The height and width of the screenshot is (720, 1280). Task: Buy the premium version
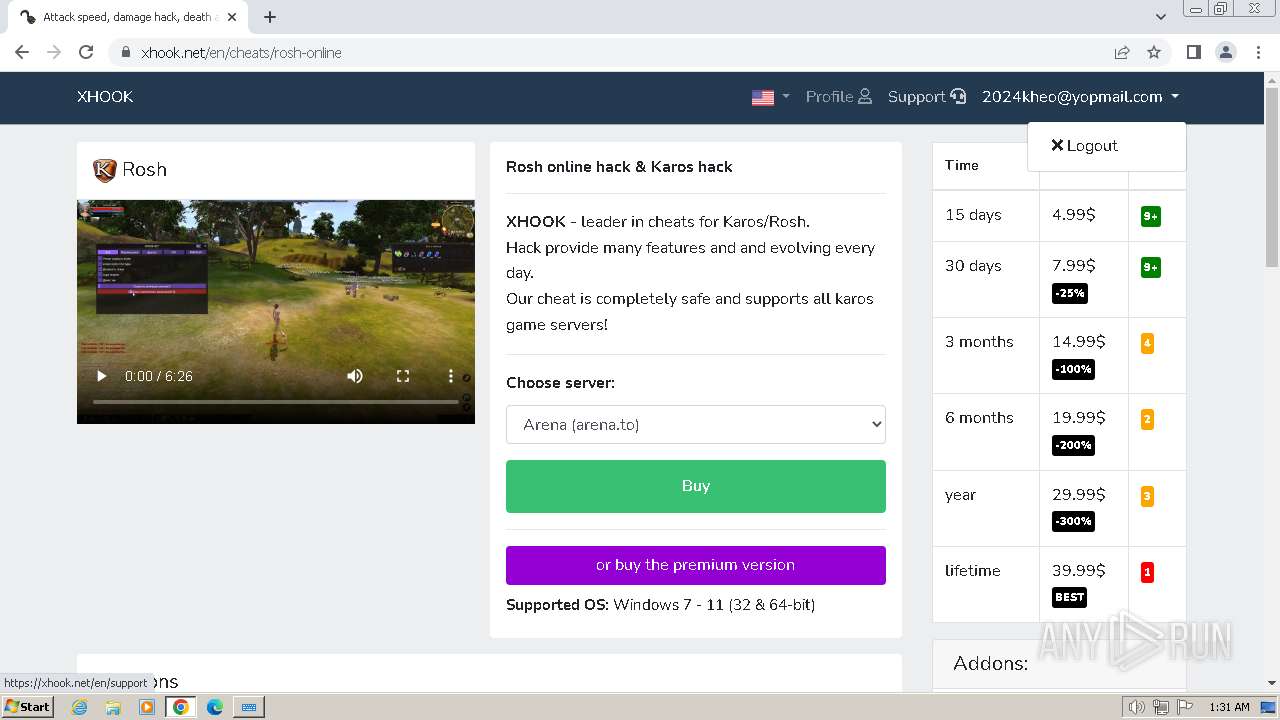[x=696, y=565]
